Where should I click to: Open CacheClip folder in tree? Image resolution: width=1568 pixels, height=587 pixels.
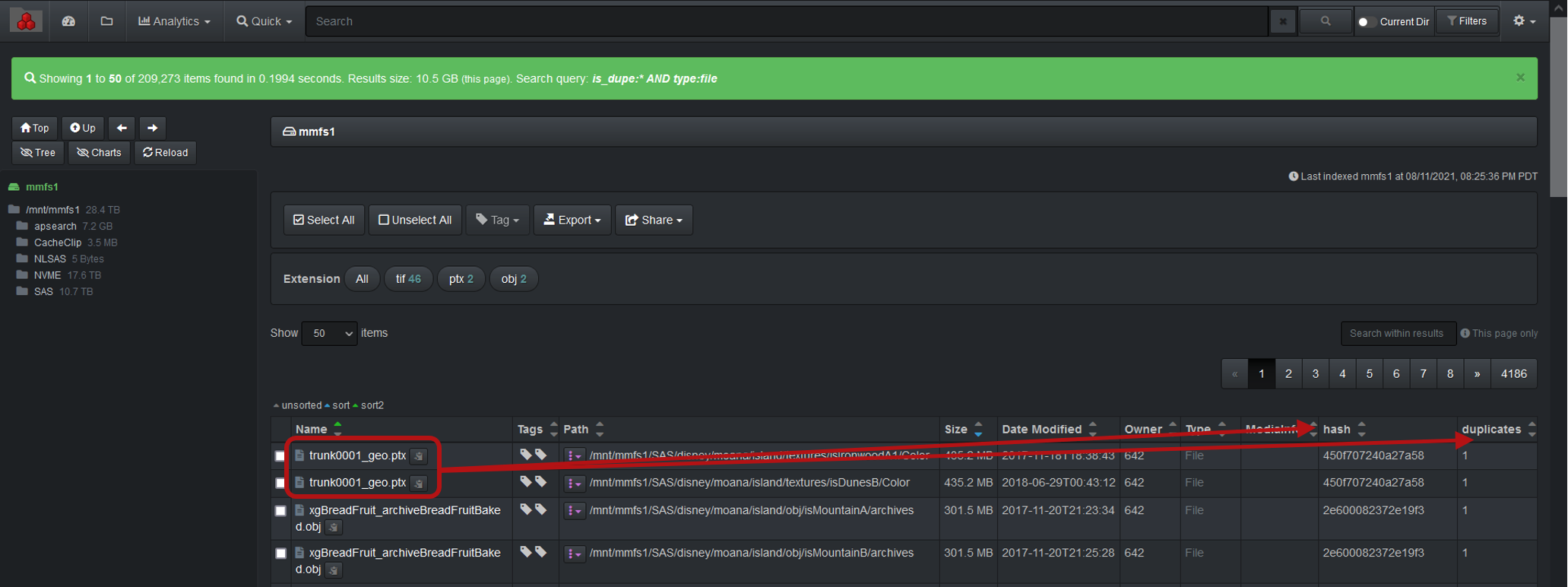coord(58,243)
